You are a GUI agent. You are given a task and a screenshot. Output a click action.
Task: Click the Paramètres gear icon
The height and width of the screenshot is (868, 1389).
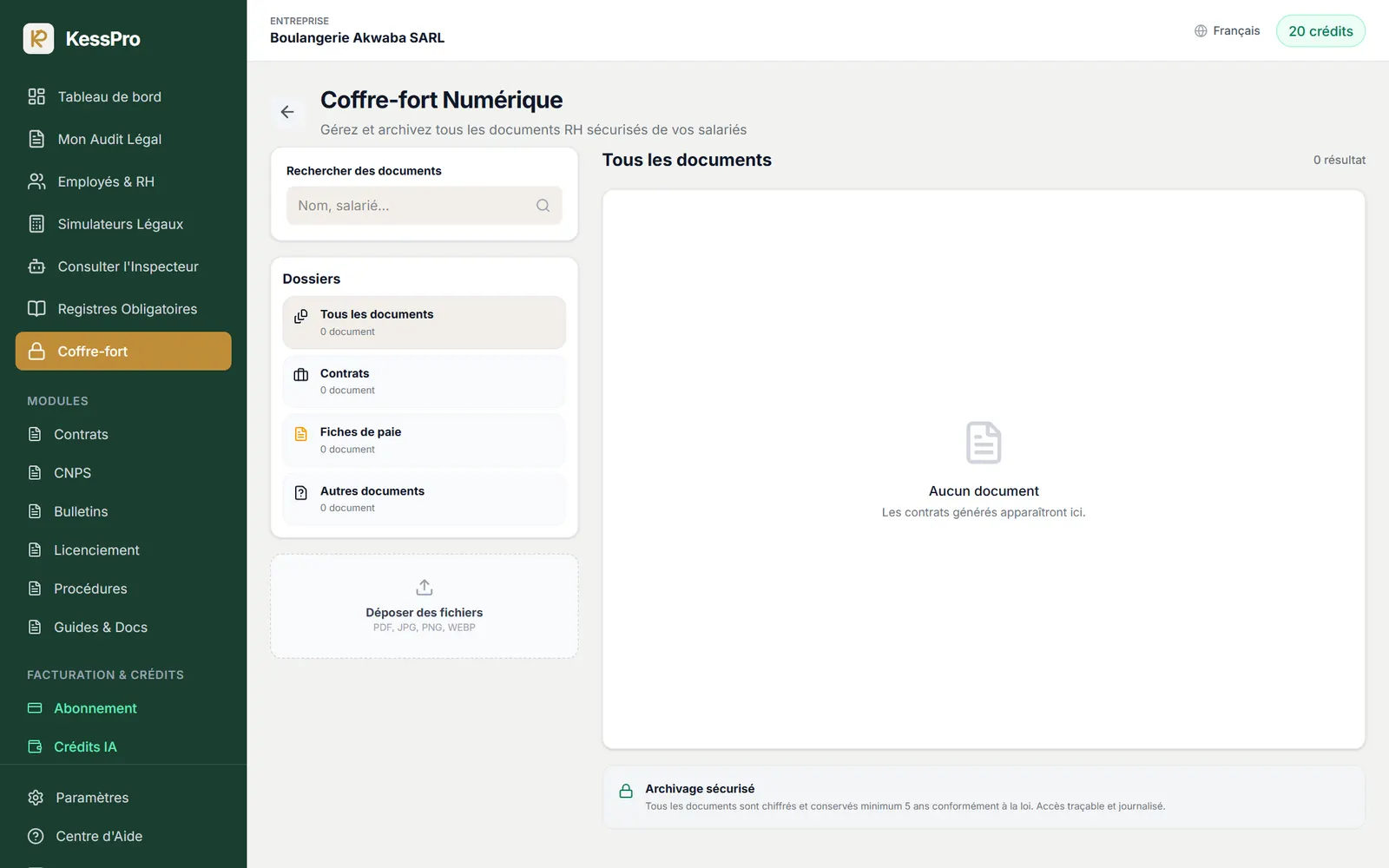(36, 798)
